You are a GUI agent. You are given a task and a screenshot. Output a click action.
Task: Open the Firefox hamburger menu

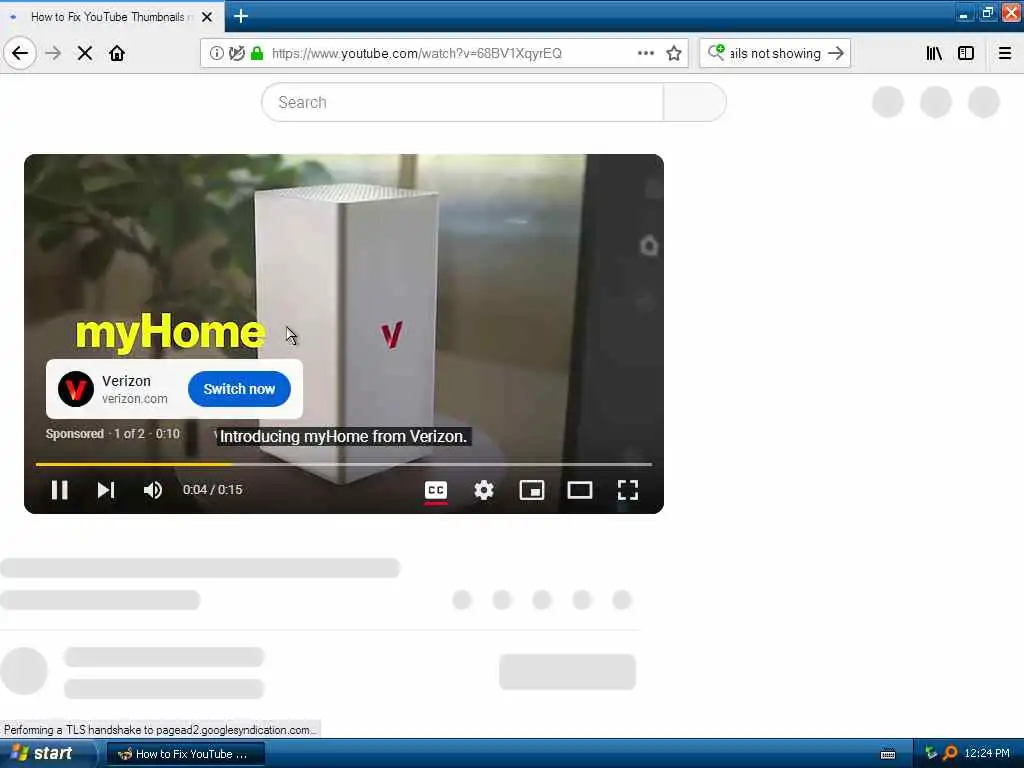(1005, 53)
